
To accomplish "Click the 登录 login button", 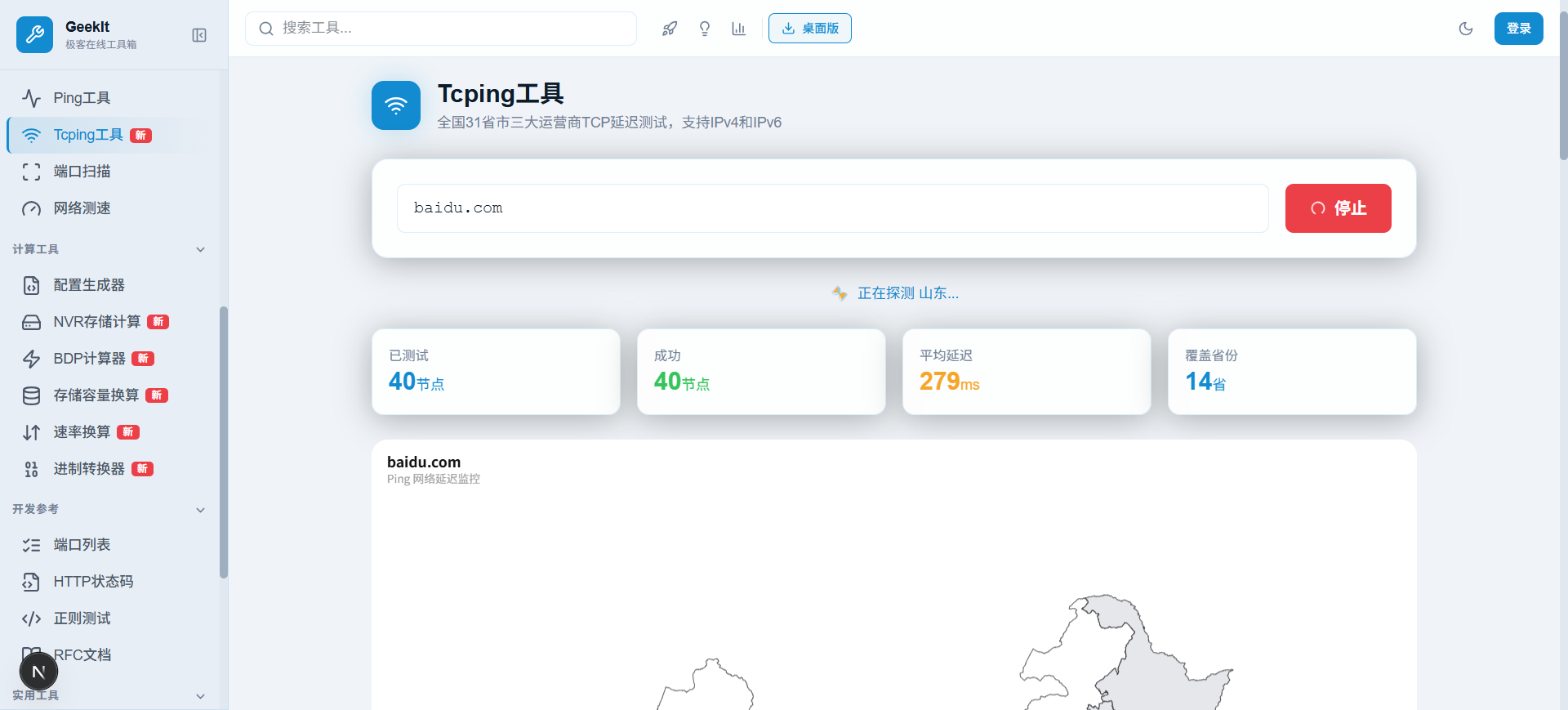I will point(1518,29).
